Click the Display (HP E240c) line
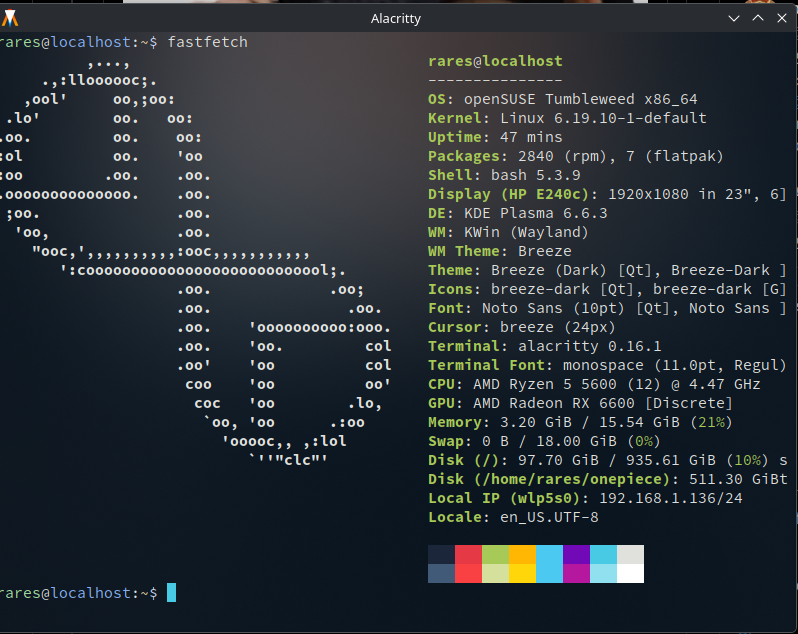This screenshot has width=798, height=634. [x=607, y=194]
